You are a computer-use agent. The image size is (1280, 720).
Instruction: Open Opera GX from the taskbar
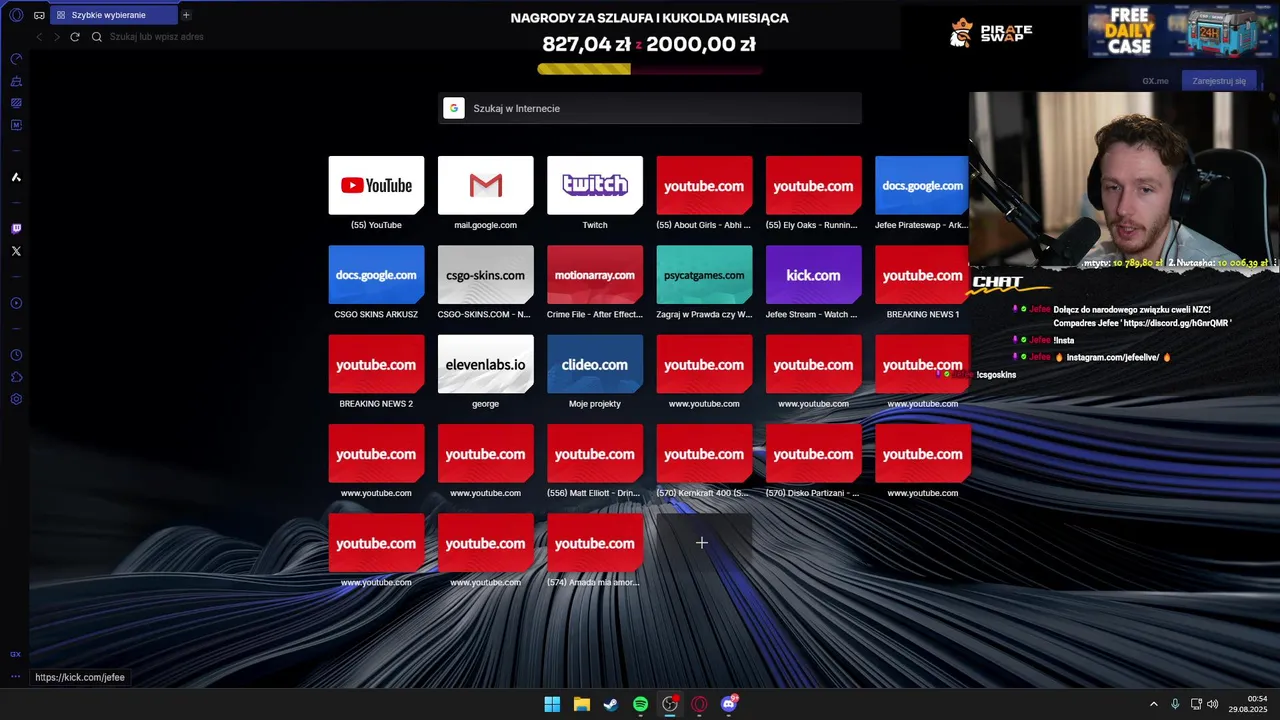click(x=699, y=704)
